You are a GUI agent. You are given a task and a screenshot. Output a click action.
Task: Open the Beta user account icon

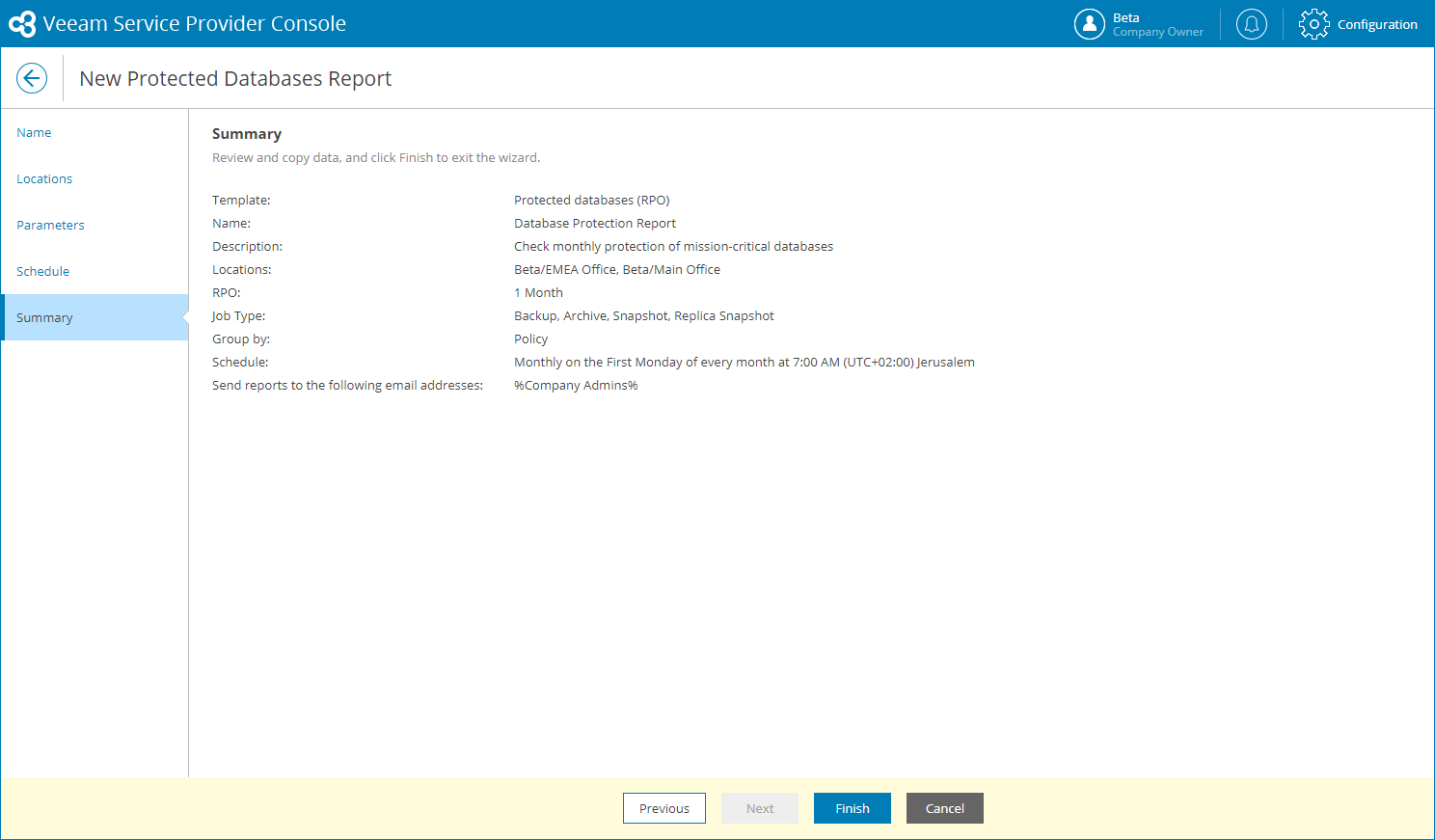click(x=1090, y=24)
